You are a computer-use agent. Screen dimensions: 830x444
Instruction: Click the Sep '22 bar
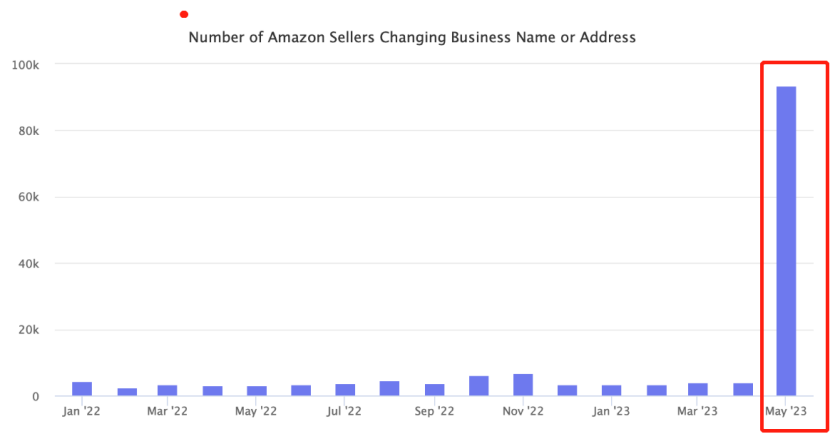434,390
